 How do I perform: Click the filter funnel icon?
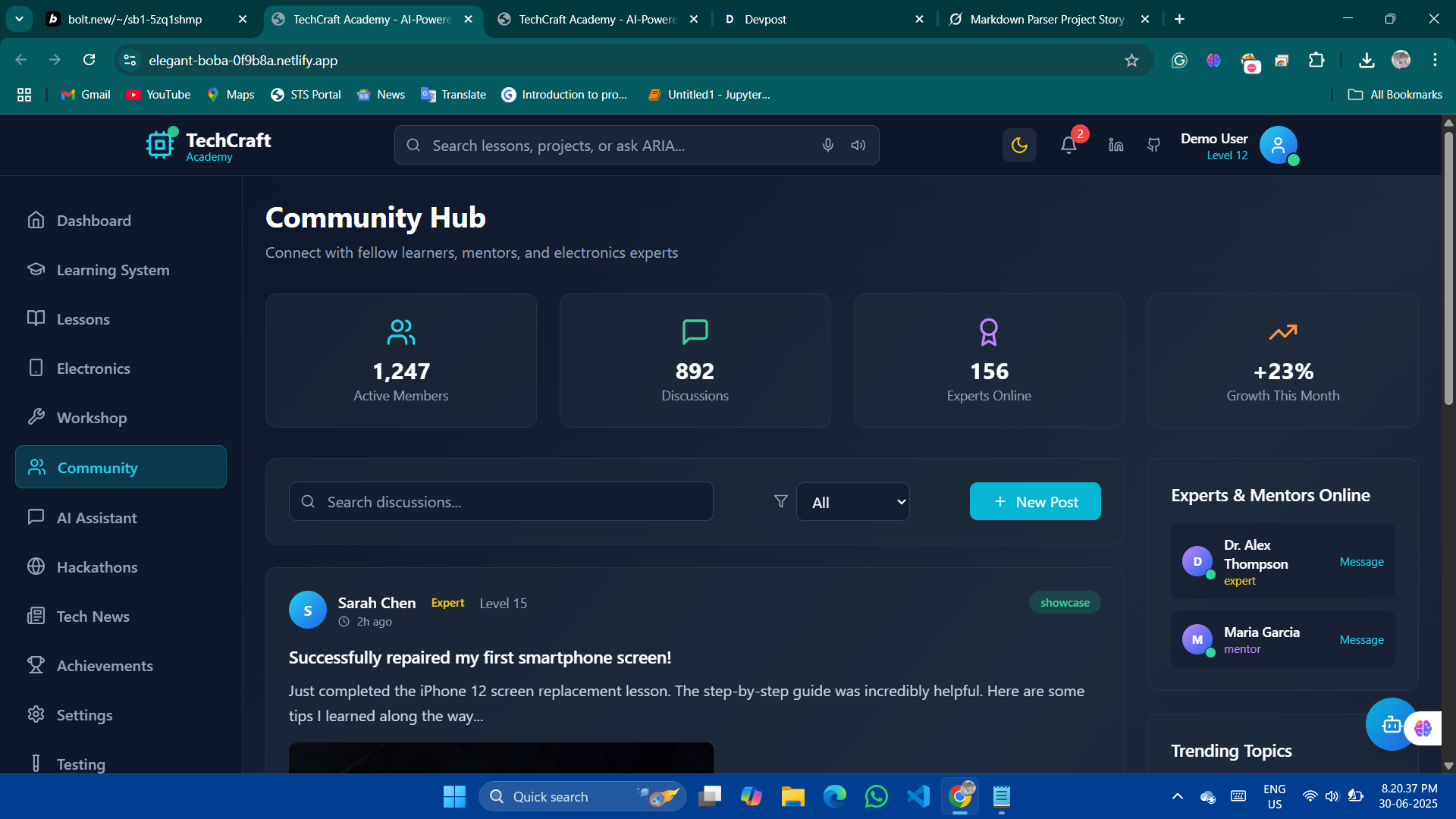[x=780, y=501]
